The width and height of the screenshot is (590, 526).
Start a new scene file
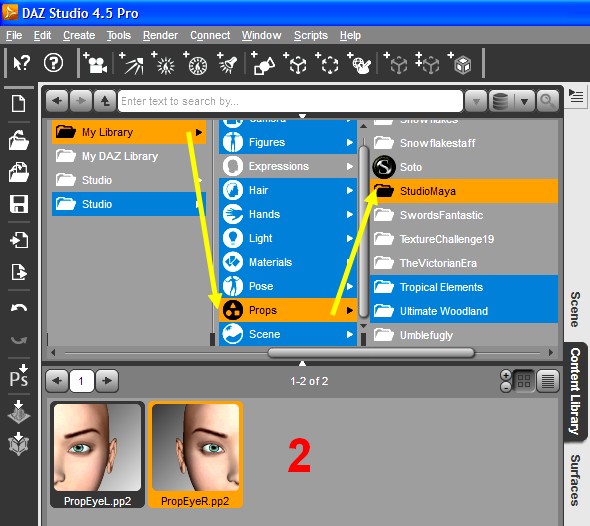(18, 103)
